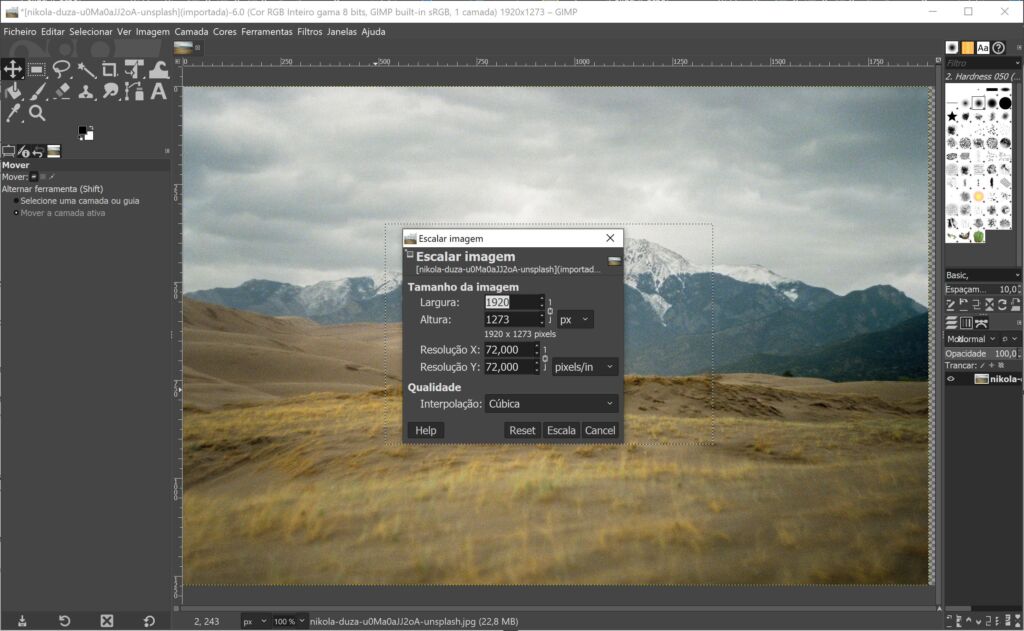1024x631 pixels.
Task: Open the Filtros menu
Action: (x=310, y=32)
